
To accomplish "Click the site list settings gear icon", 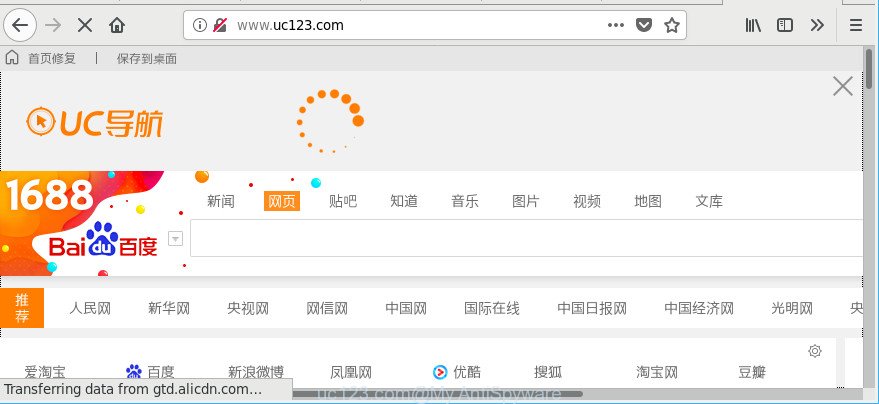I will coord(815,351).
